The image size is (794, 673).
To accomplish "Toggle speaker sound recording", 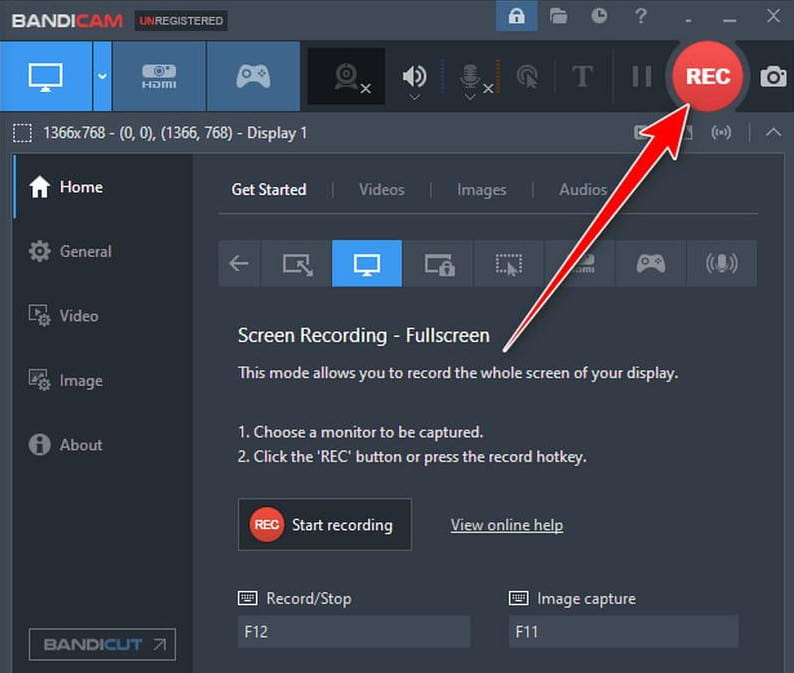I will [414, 76].
